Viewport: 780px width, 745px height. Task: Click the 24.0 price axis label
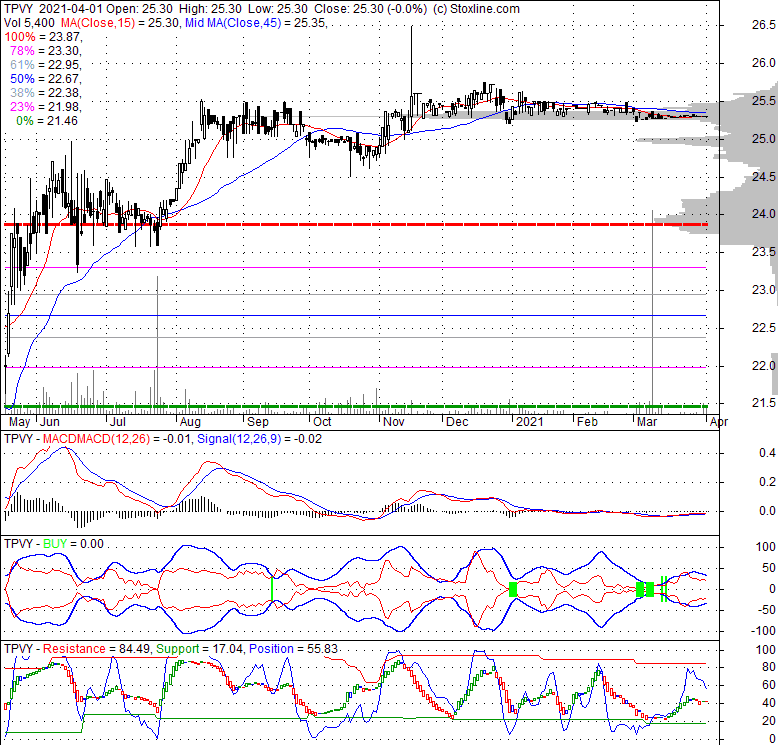point(763,214)
